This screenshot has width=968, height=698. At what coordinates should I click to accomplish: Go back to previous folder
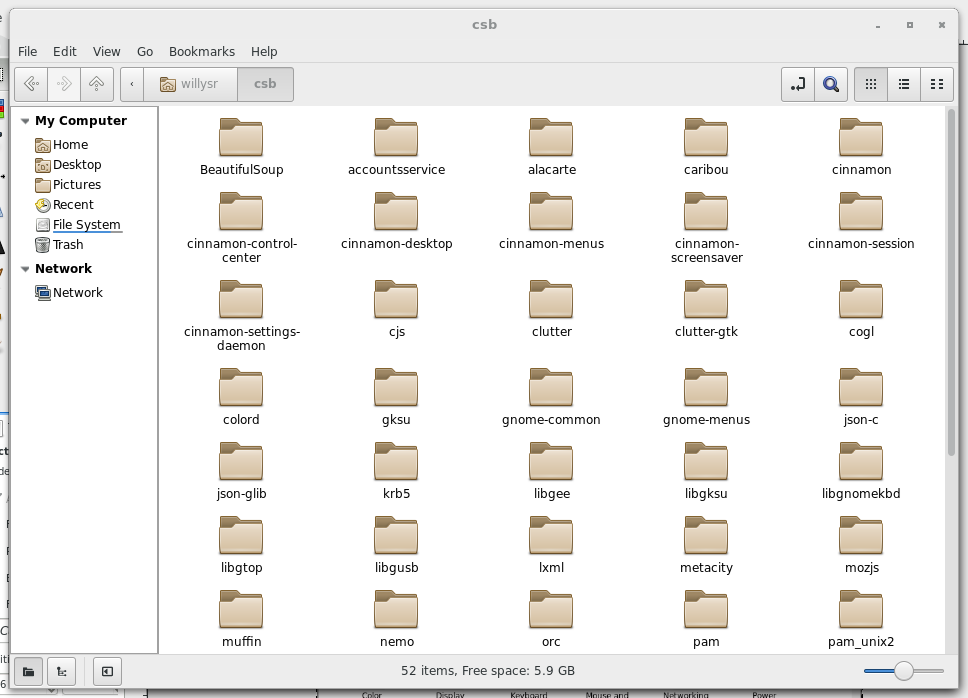click(x=31, y=84)
